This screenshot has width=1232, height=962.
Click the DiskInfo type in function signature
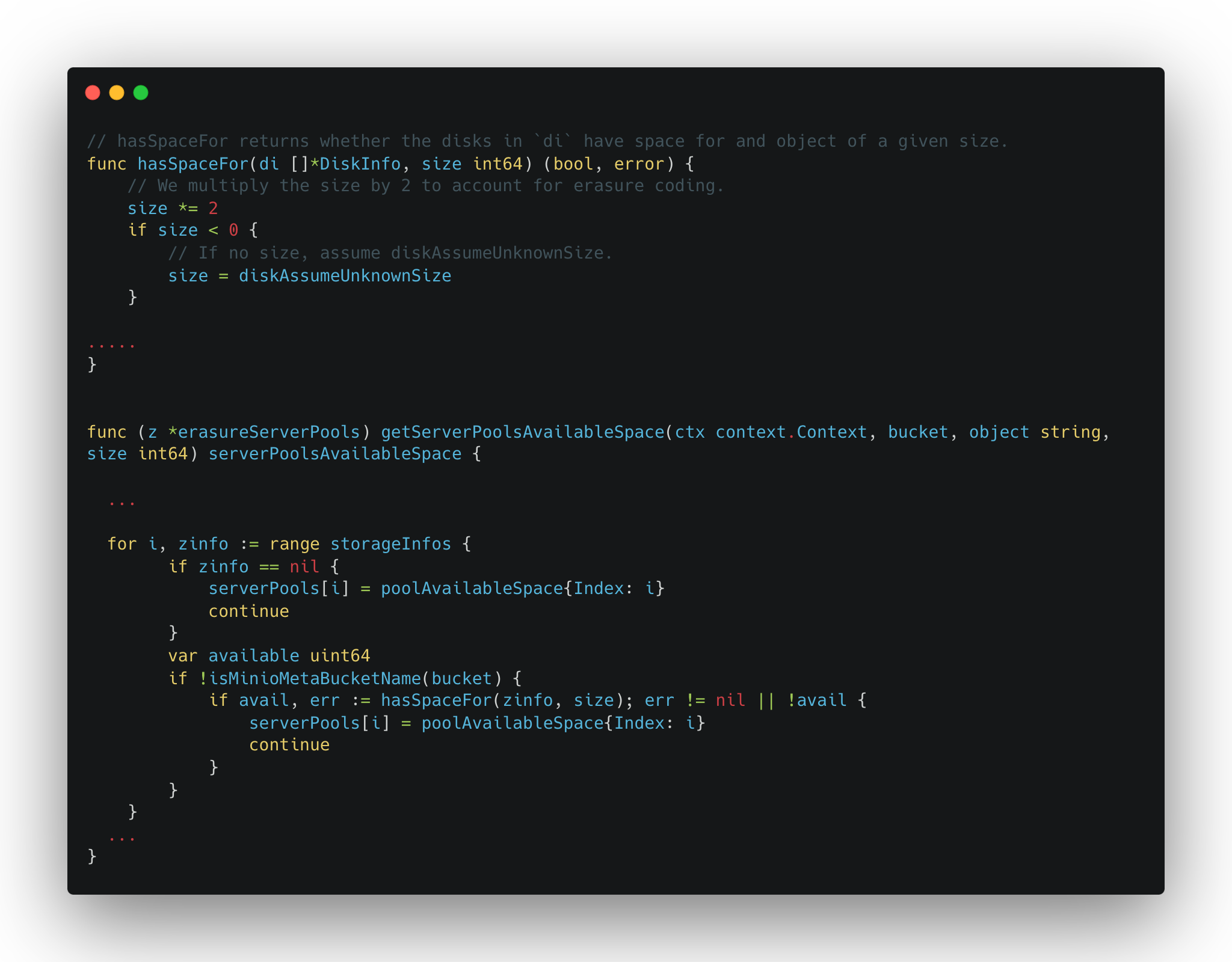pyautogui.click(x=360, y=164)
